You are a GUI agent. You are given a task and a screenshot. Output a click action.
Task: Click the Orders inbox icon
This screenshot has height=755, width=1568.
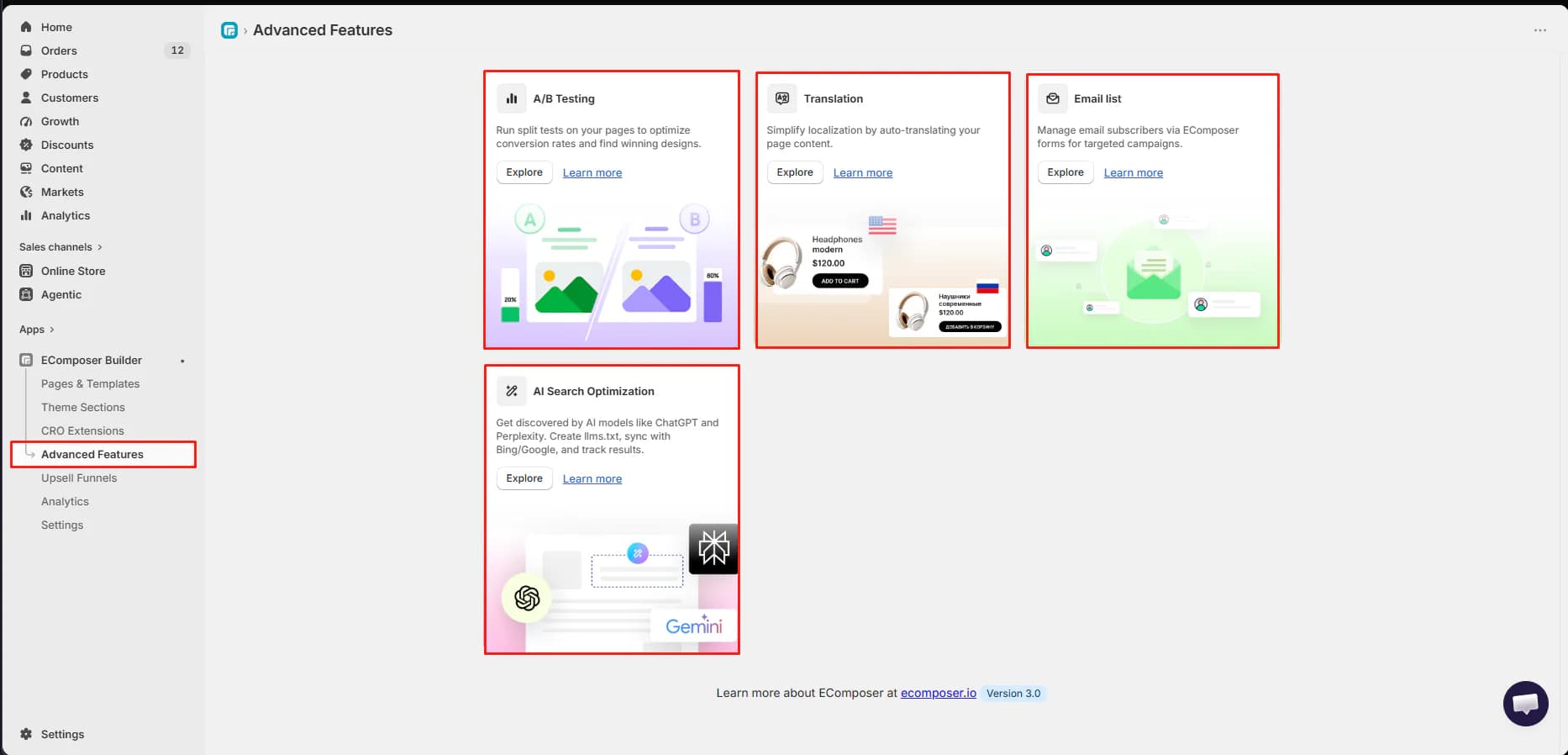(x=26, y=50)
